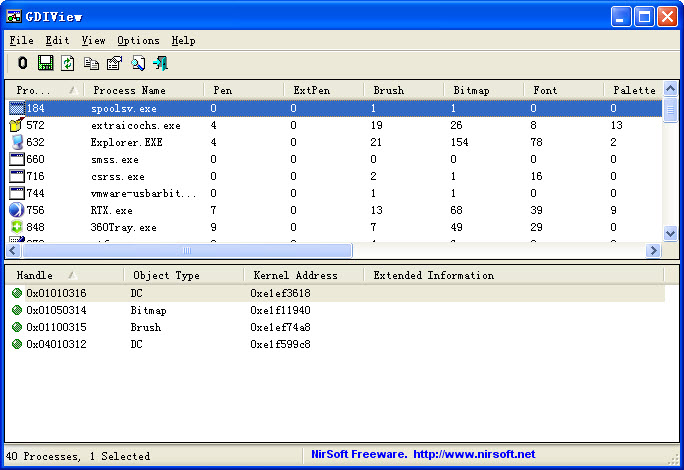Open the http://www.nirsoft.net link
The height and width of the screenshot is (470, 684).
click(x=474, y=454)
